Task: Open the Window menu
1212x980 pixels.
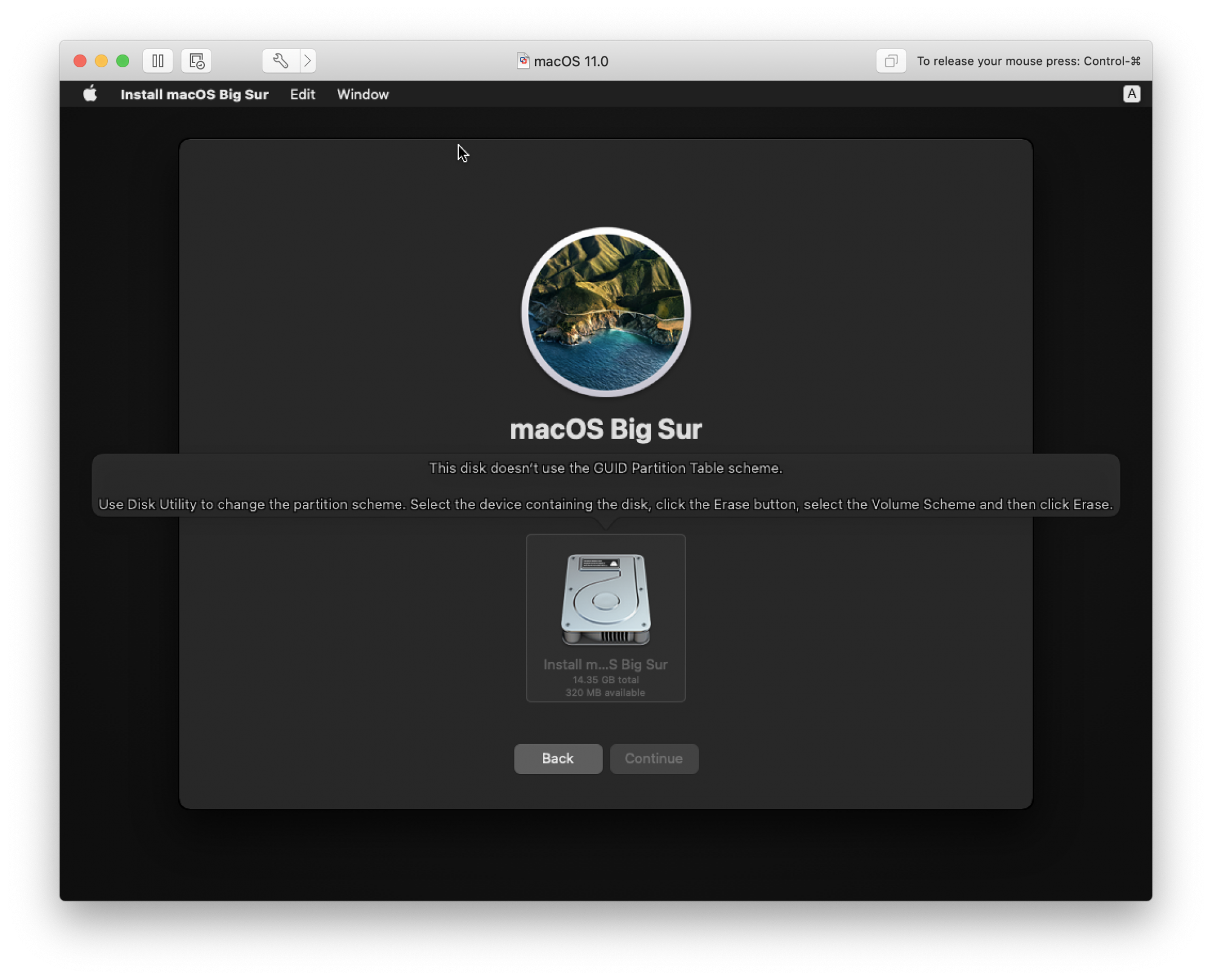Action: tap(362, 94)
